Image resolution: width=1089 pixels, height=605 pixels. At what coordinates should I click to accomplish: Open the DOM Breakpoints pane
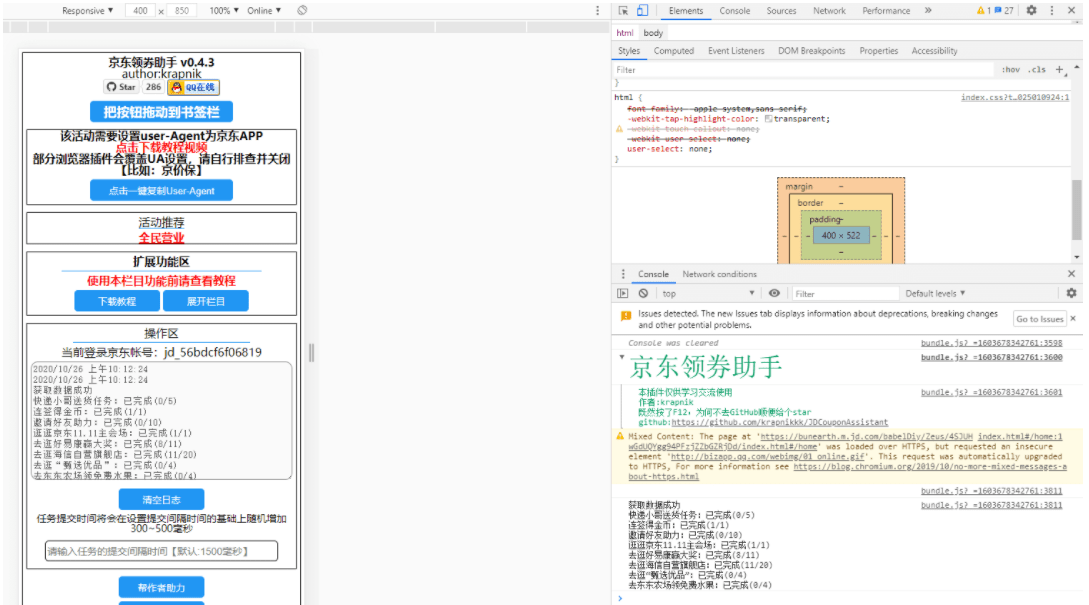point(811,51)
